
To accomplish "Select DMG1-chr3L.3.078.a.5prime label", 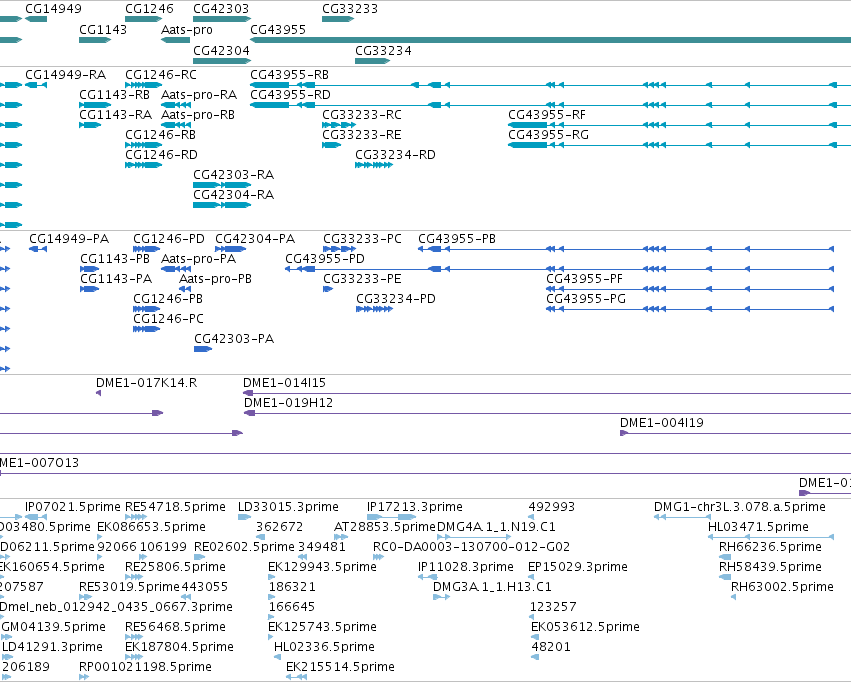I will 740,507.
